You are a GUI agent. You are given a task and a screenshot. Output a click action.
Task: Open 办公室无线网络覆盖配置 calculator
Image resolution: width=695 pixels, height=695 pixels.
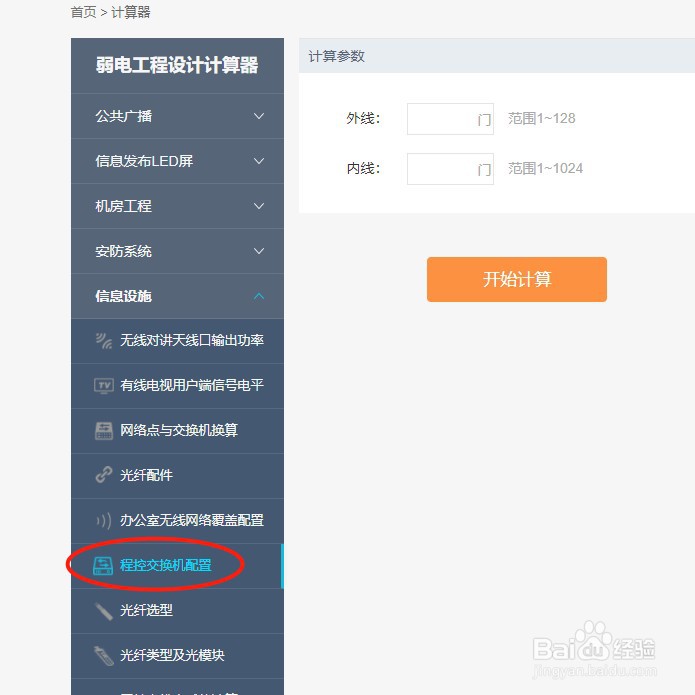(x=177, y=521)
